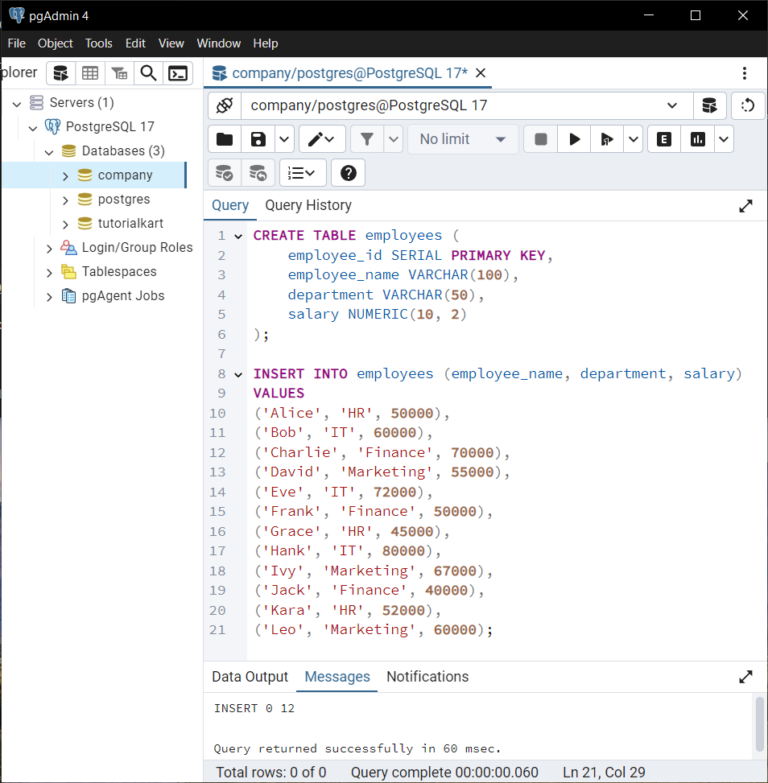Save the query file with floppy icon
This screenshot has width=768, height=783.
258,139
